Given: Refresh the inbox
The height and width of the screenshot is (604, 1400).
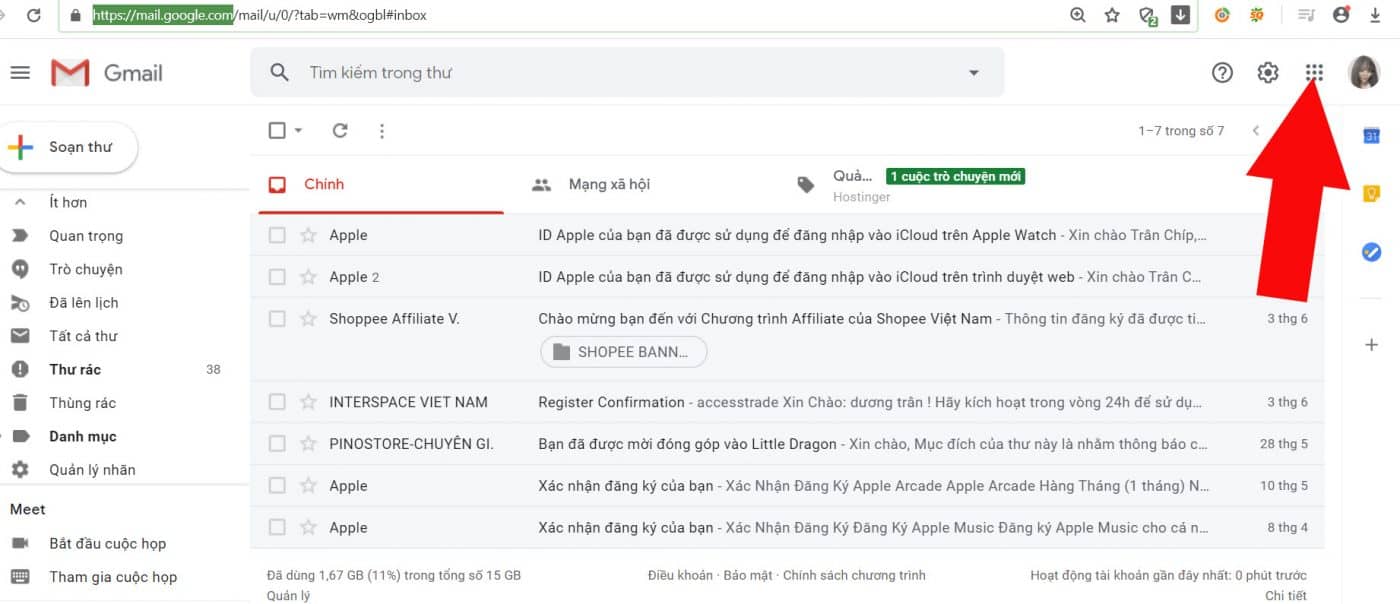Looking at the screenshot, I should [x=340, y=130].
